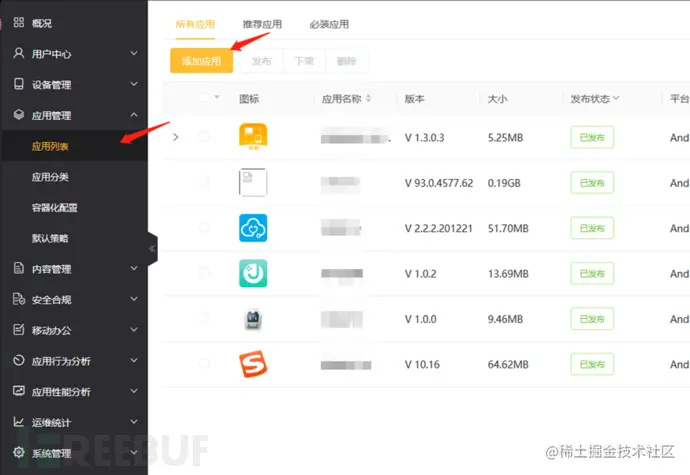Click the 51.70MB size cell

508,228
